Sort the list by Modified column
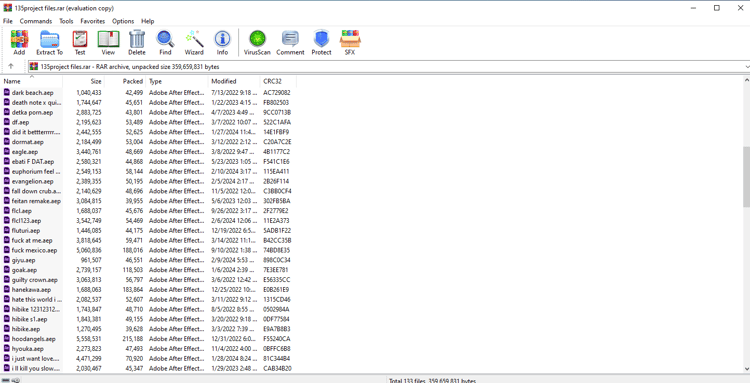Viewport: 750px width, 383px height. click(234, 81)
